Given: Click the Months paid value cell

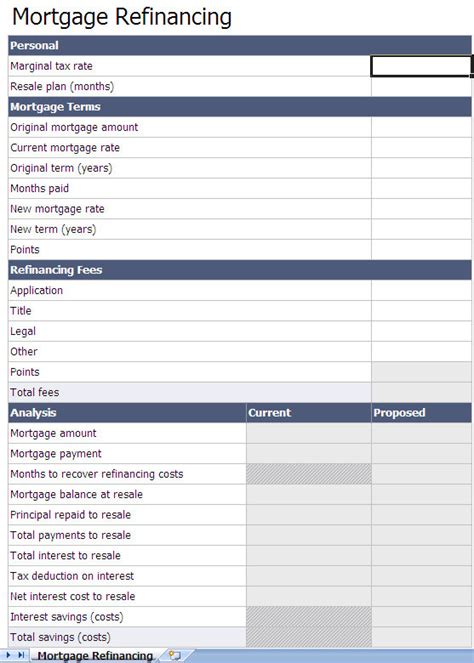Looking at the screenshot, I should click(x=421, y=189).
